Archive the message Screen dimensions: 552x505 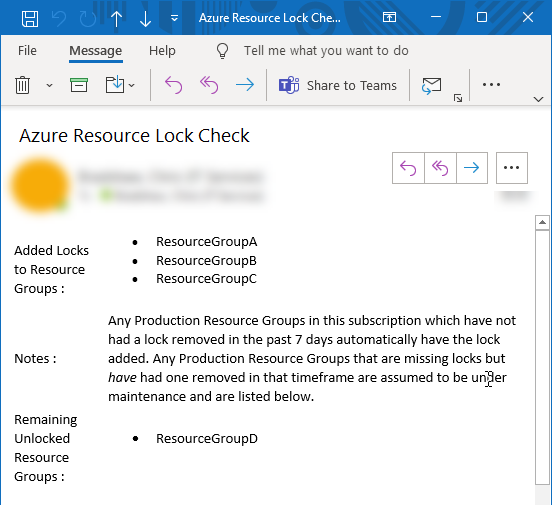tap(79, 85)
